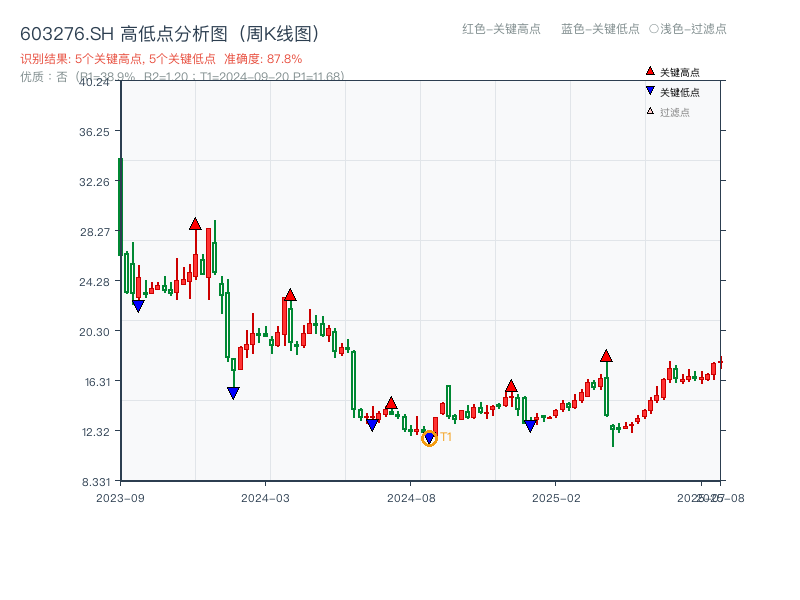This screenshot has height=600, width=800.
Task: Click the red triangle marker near 2025-02
Action: [511, 385]
